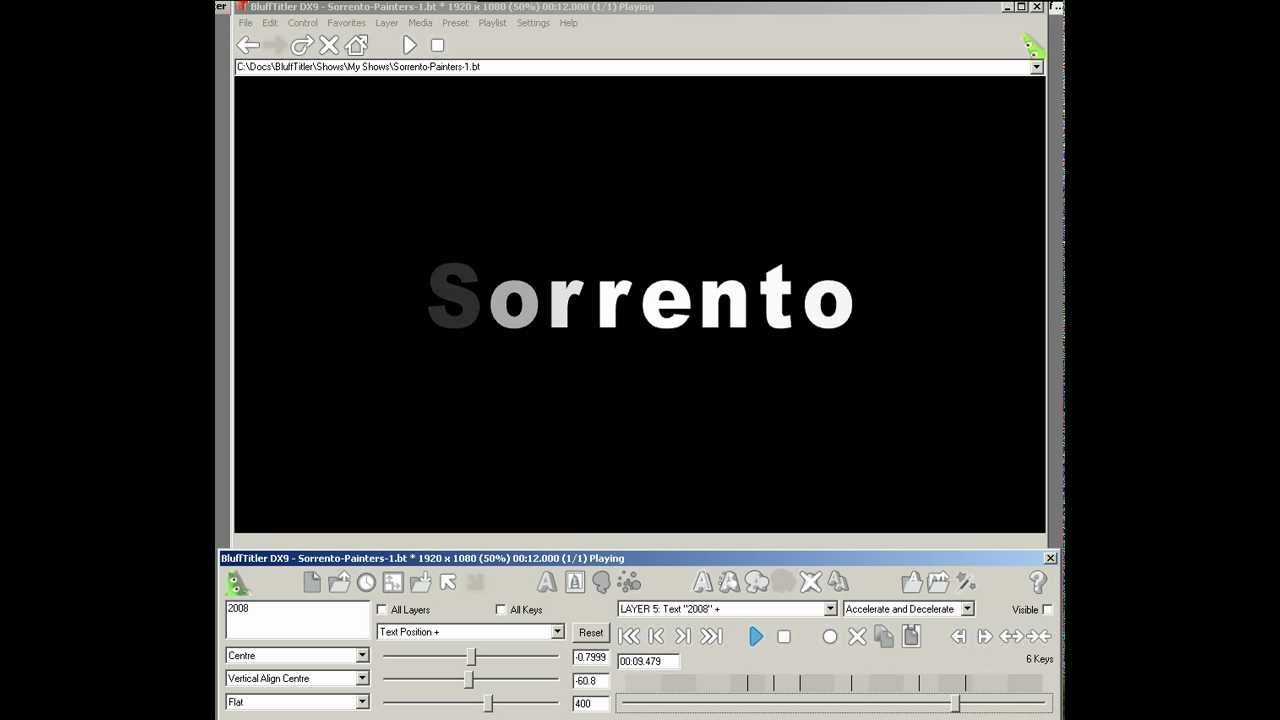The height and width of the screenshot is (720, 1280).
Task: Click the right-arrow key shift icon
Action: 985,636
